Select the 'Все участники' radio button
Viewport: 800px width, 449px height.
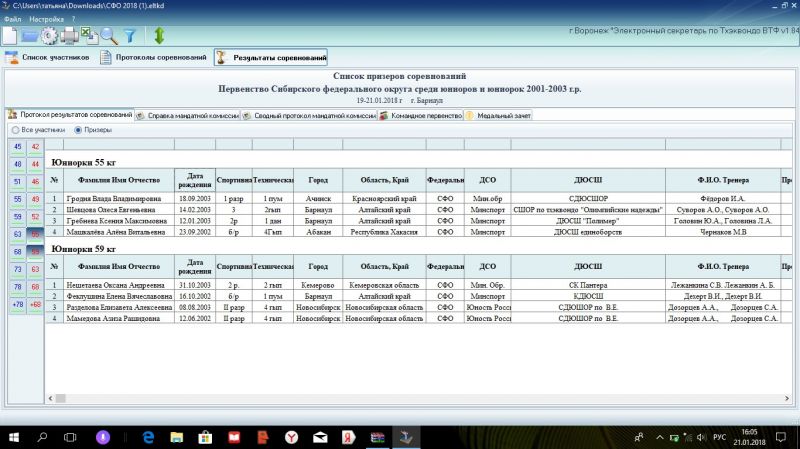tap(15, 130)
